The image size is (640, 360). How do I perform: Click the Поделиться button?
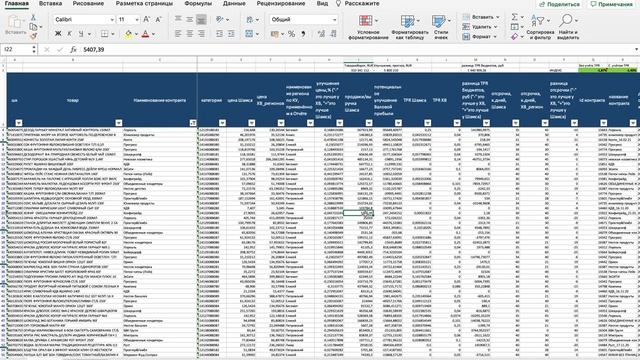(559, 4)
